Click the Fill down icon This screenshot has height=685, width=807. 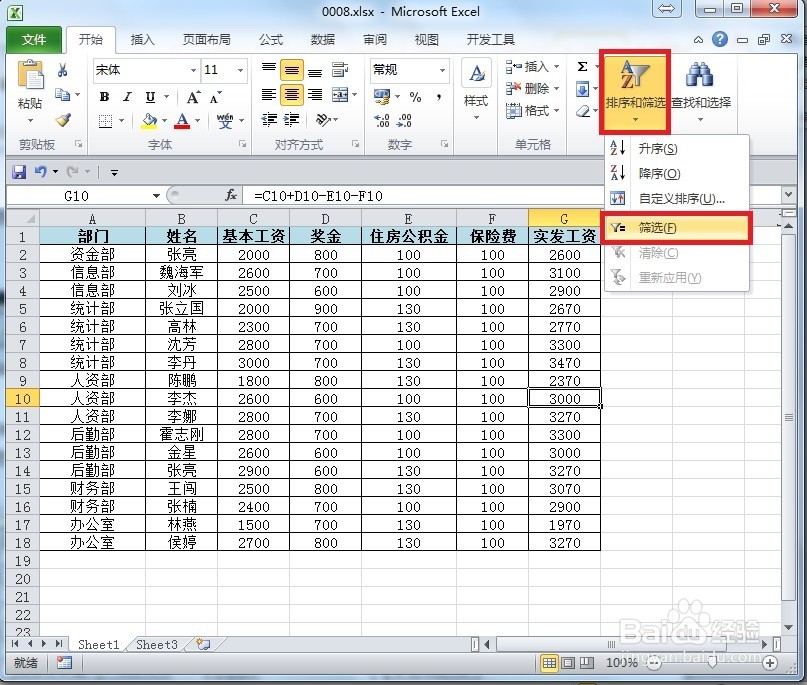[583, 89]
